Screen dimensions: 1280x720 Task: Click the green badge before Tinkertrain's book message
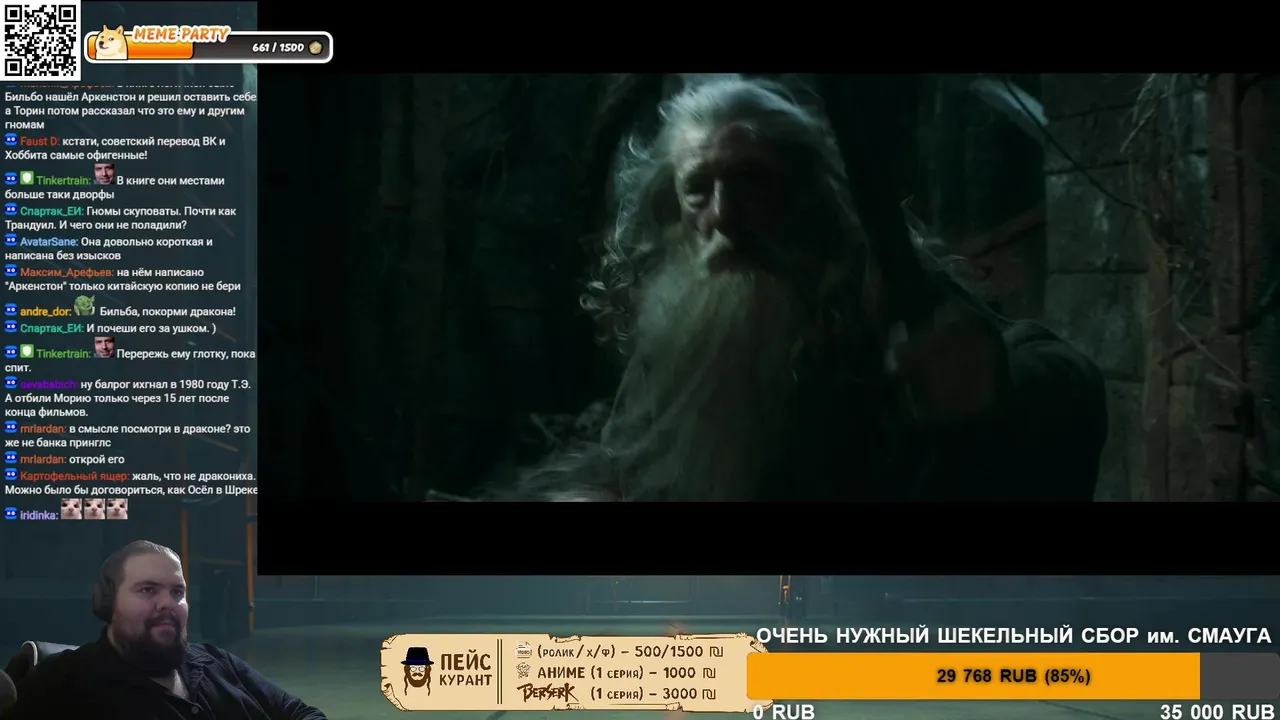pyautogui.click(x=27, y=180)
